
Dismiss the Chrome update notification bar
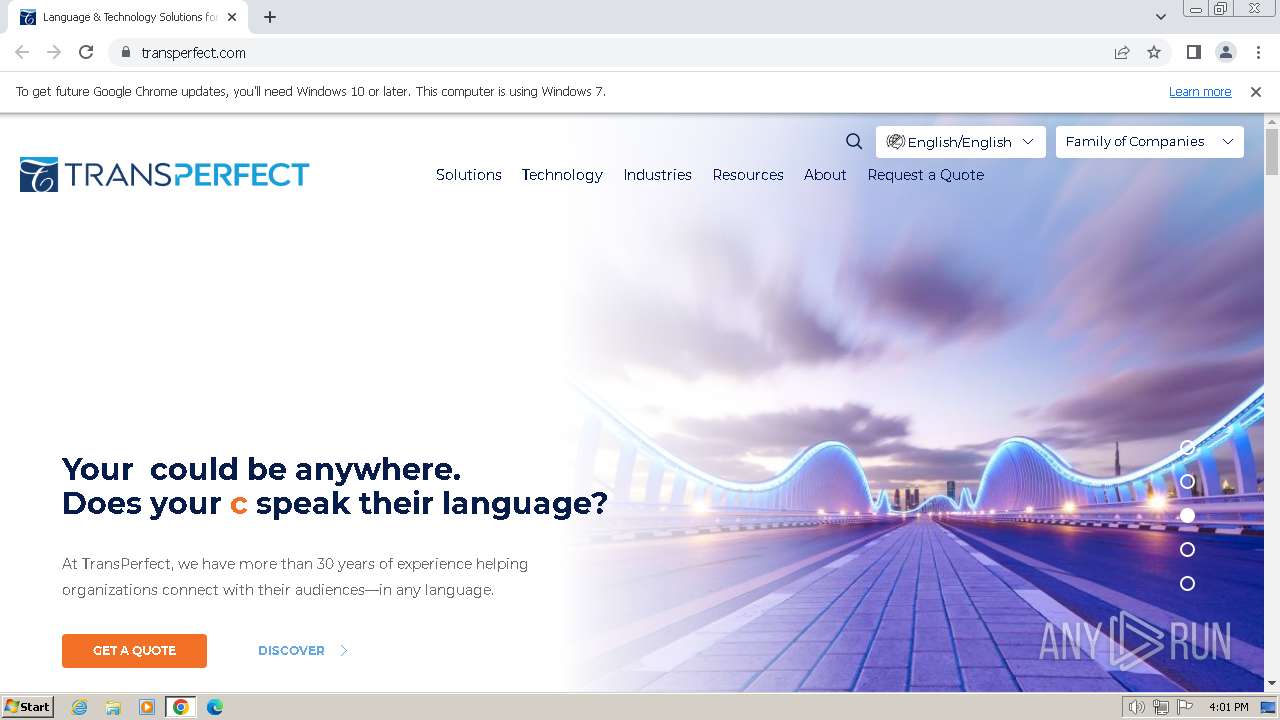click(x=1256, y=92)
